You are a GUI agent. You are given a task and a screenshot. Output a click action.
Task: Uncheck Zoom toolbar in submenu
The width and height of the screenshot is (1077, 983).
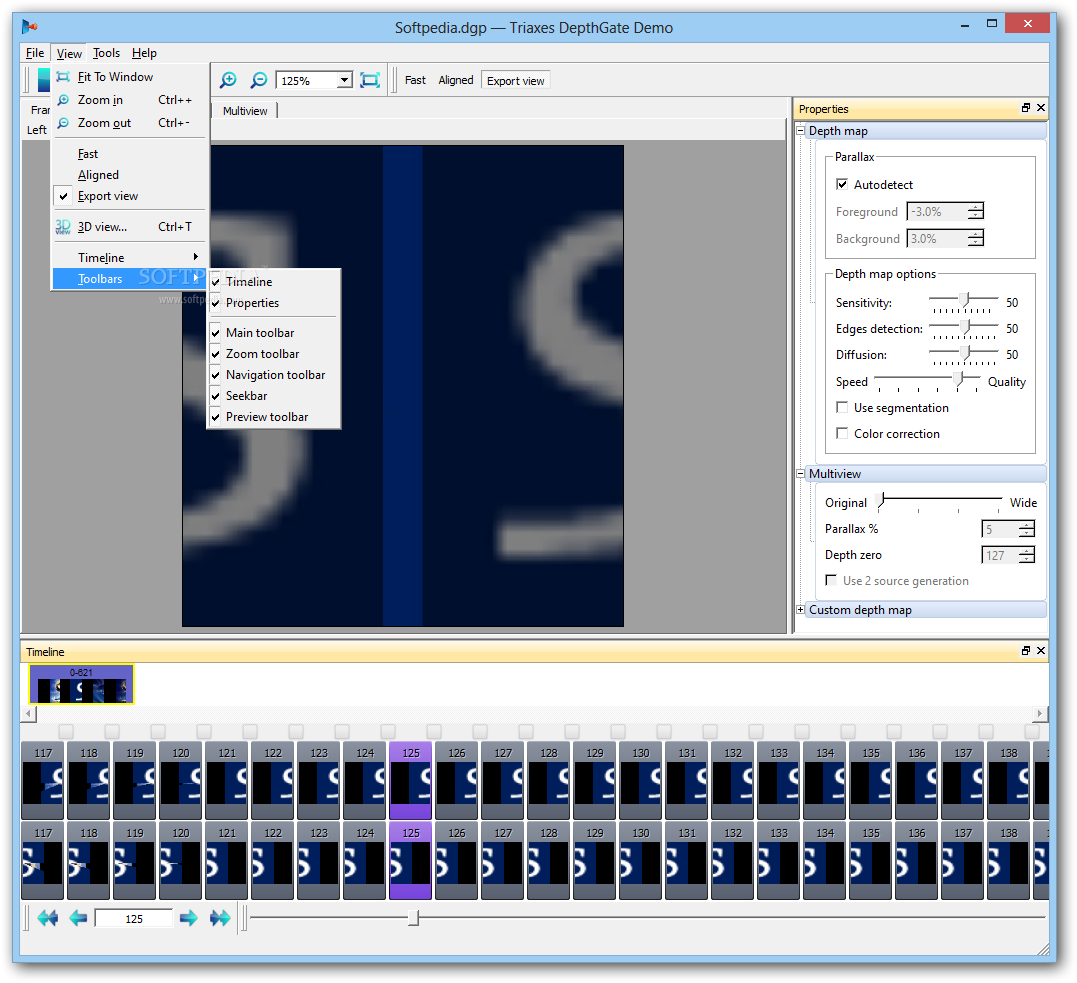pos(273,354)
